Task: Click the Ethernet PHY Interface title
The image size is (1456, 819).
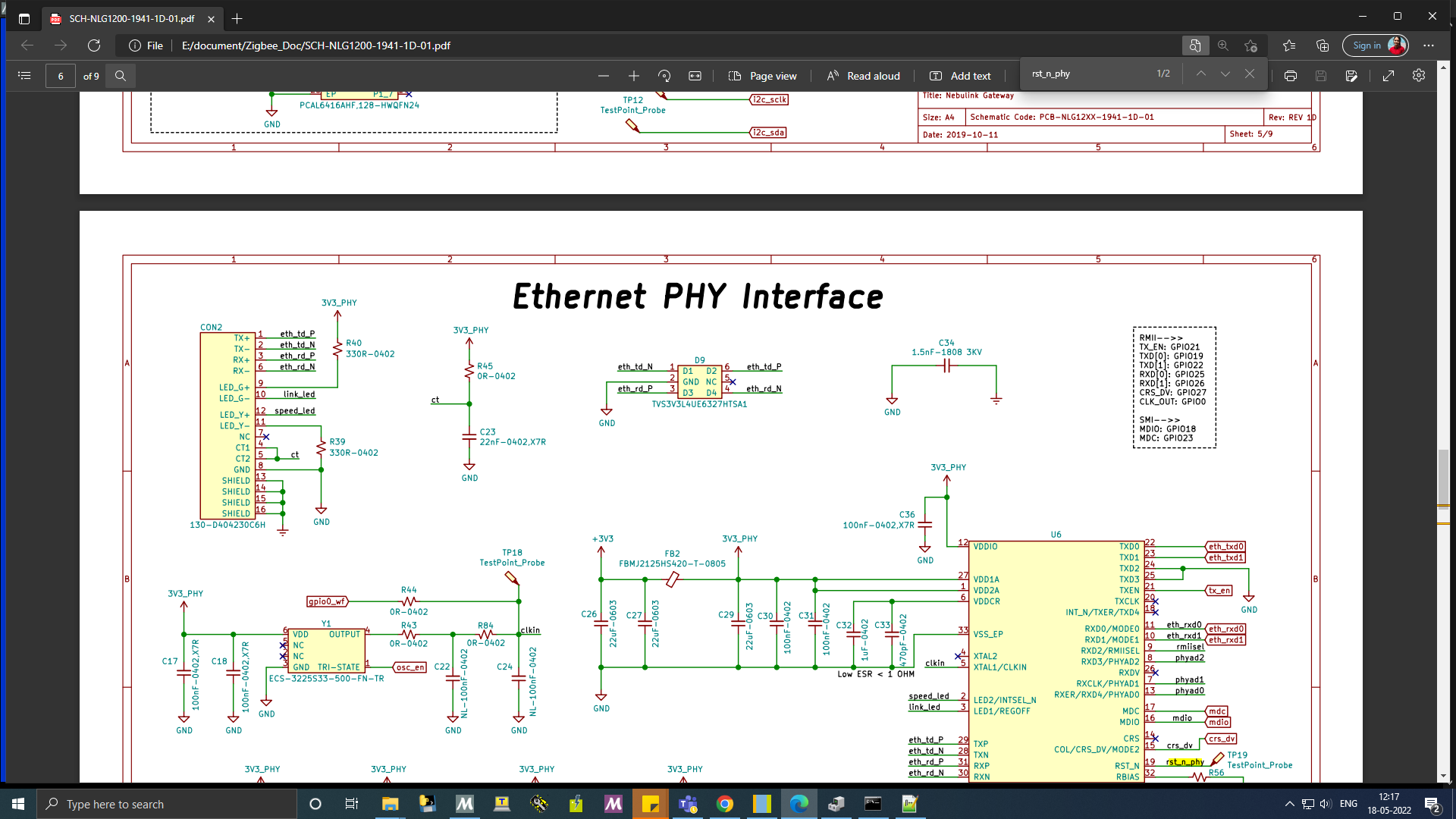Action: tap(698, 297)
